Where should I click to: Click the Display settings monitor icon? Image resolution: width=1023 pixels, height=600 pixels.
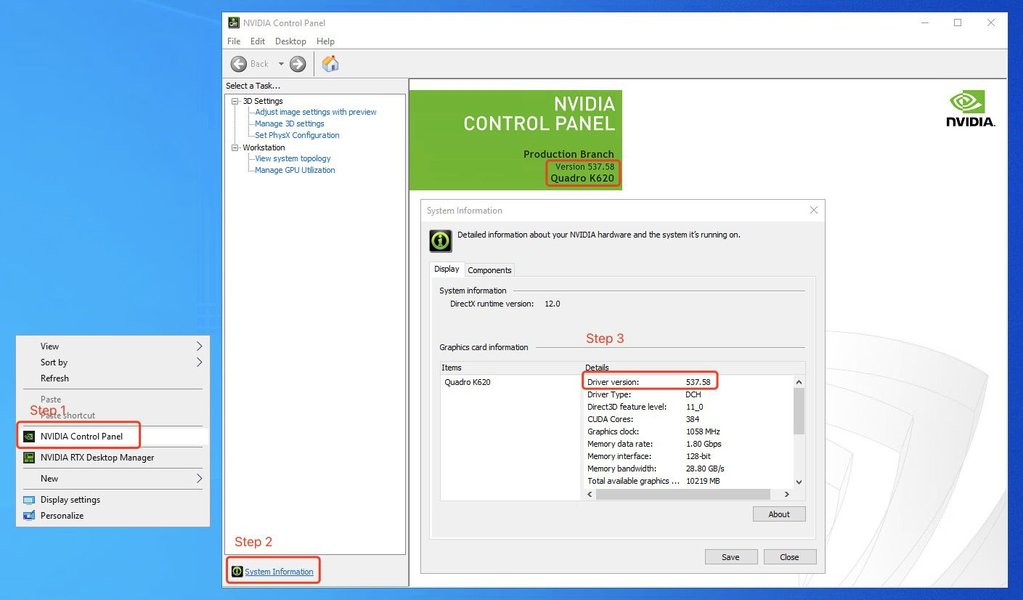pyautogui.click(x=29, y=500)
